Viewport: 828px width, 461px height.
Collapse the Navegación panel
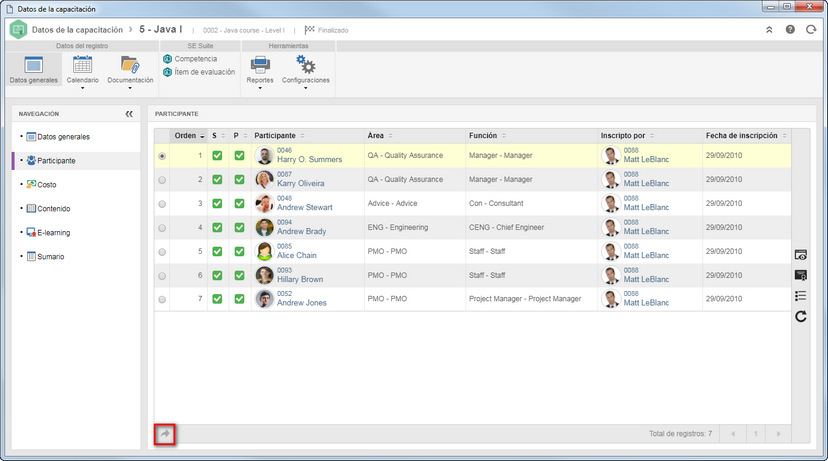[129, 114]
